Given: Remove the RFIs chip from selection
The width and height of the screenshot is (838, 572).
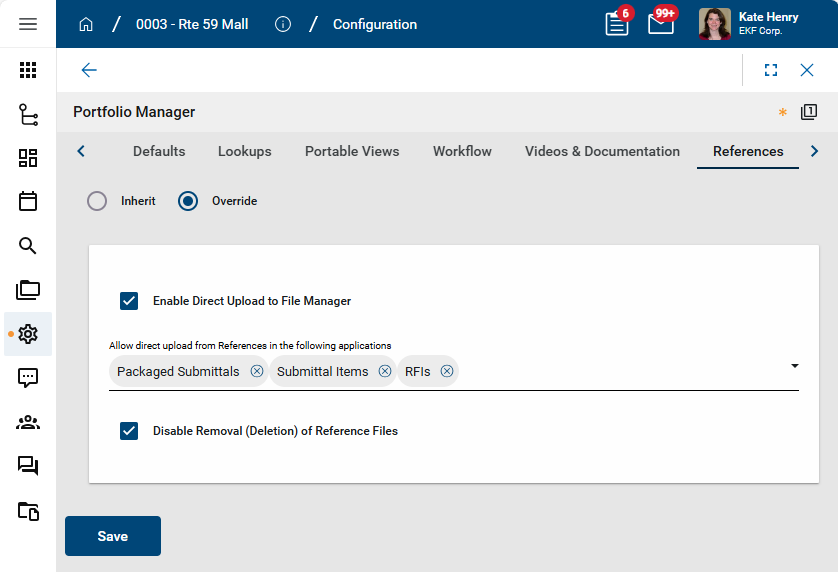Looking at the screenshot, I should click(447, 371).
